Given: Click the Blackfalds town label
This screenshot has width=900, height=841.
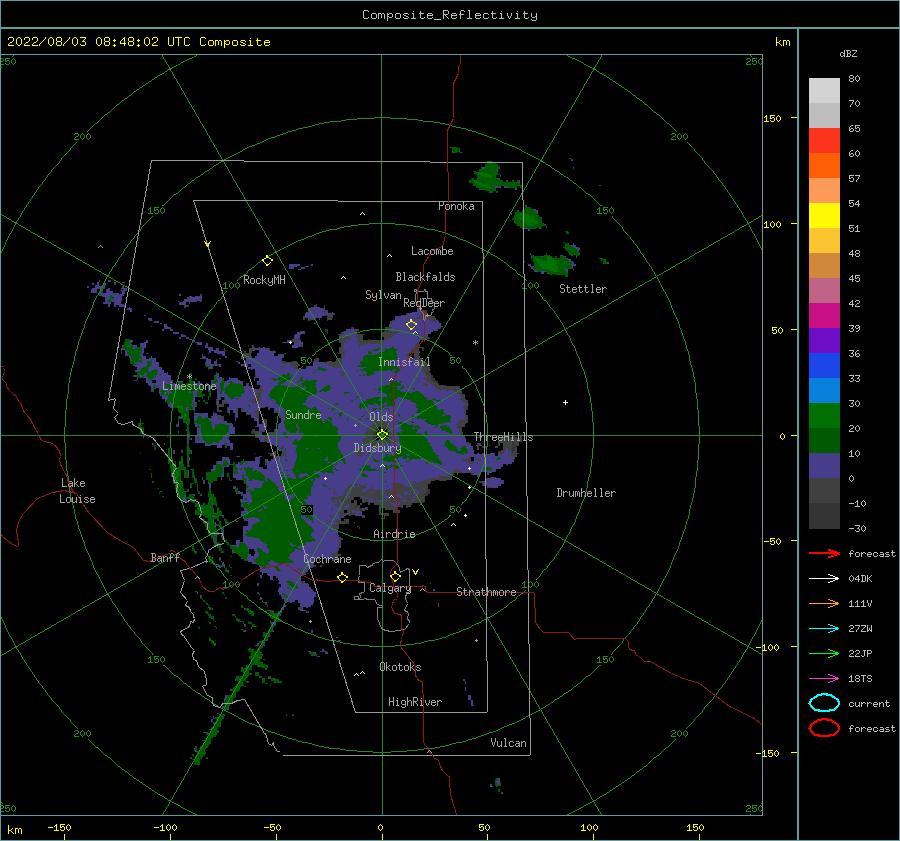Looking at the screenshot, I should (425, 277).
